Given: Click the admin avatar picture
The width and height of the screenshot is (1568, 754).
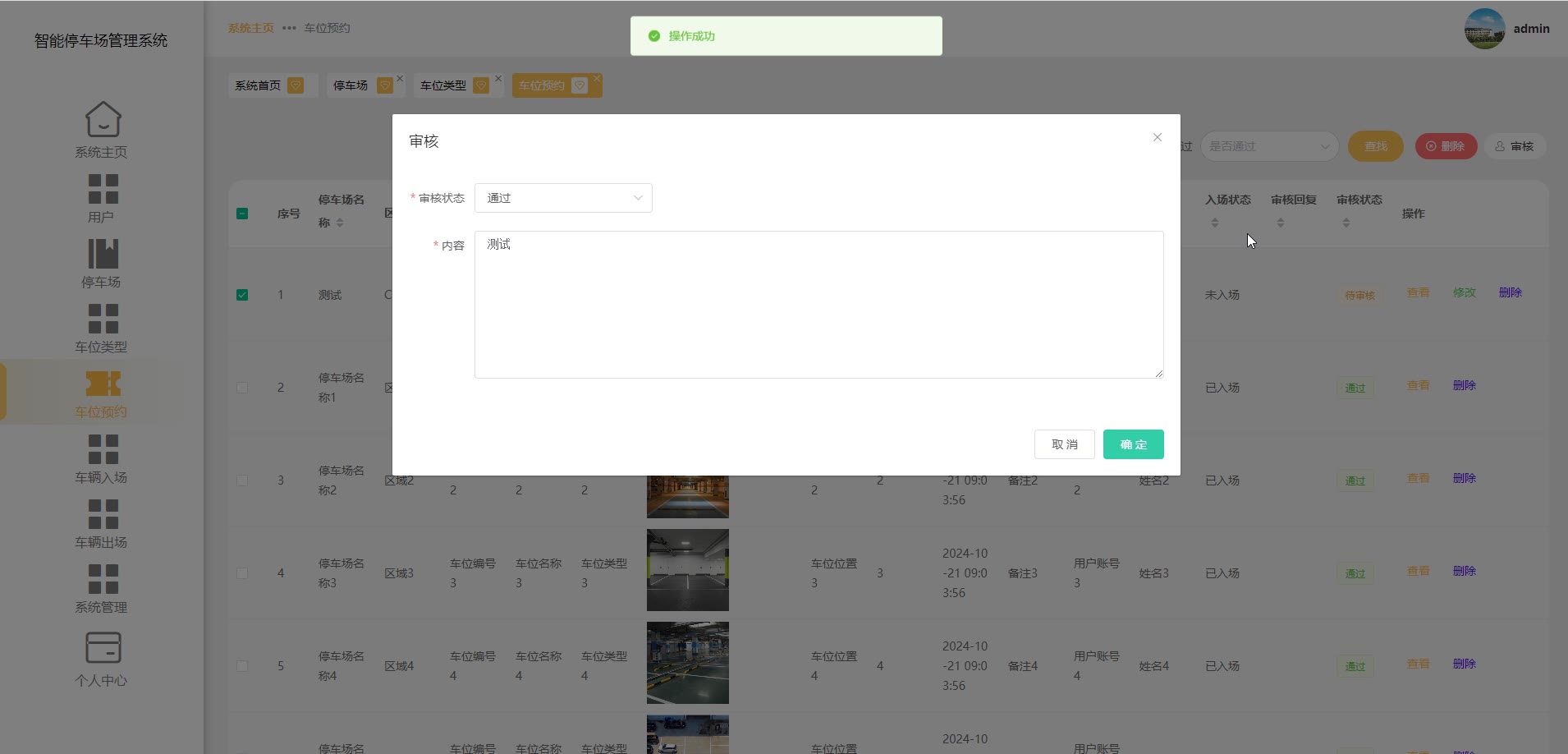Looking at the screenshot, I should pos(1484,29).
